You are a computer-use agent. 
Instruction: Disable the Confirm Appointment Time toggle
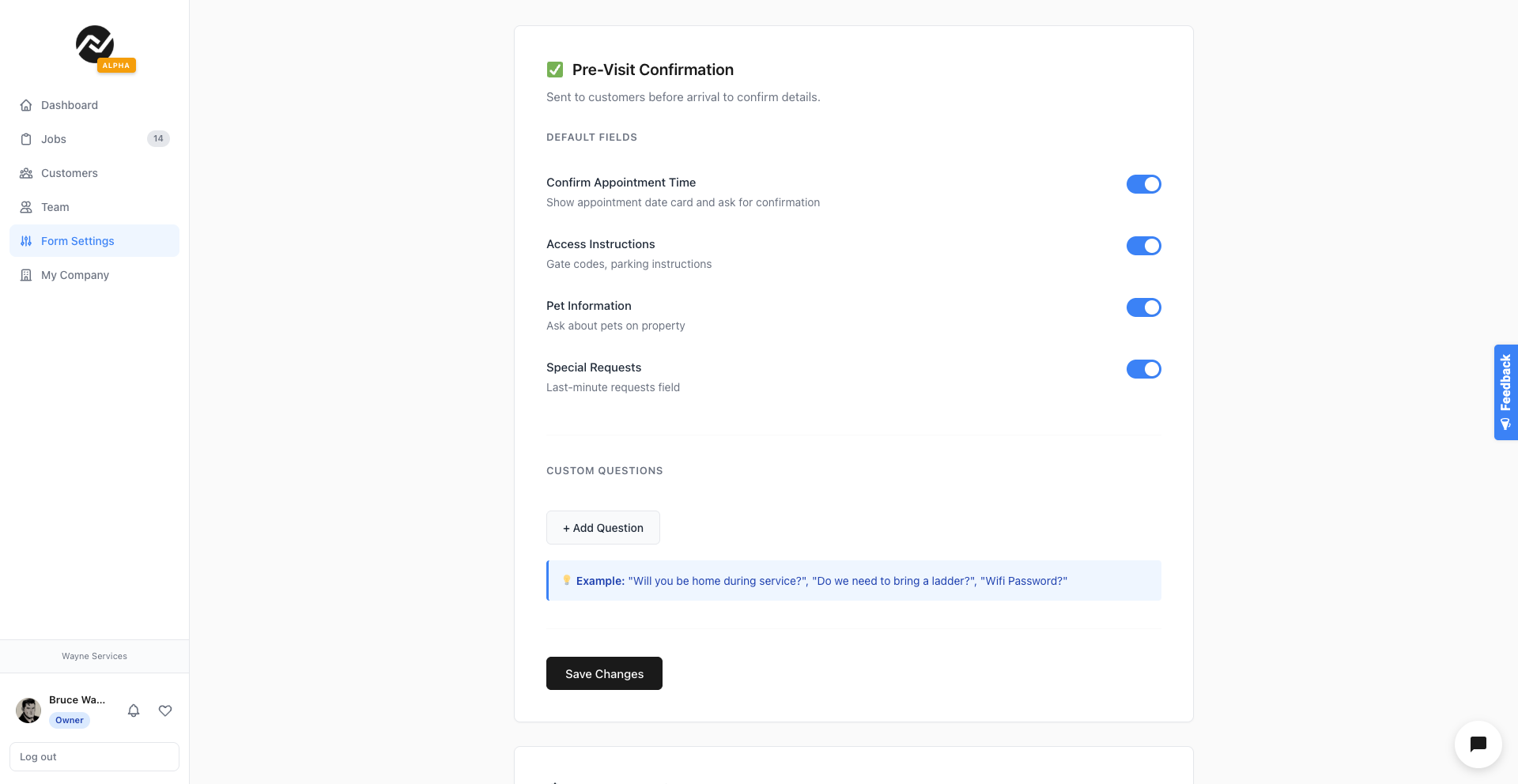tap(1144, 184)
